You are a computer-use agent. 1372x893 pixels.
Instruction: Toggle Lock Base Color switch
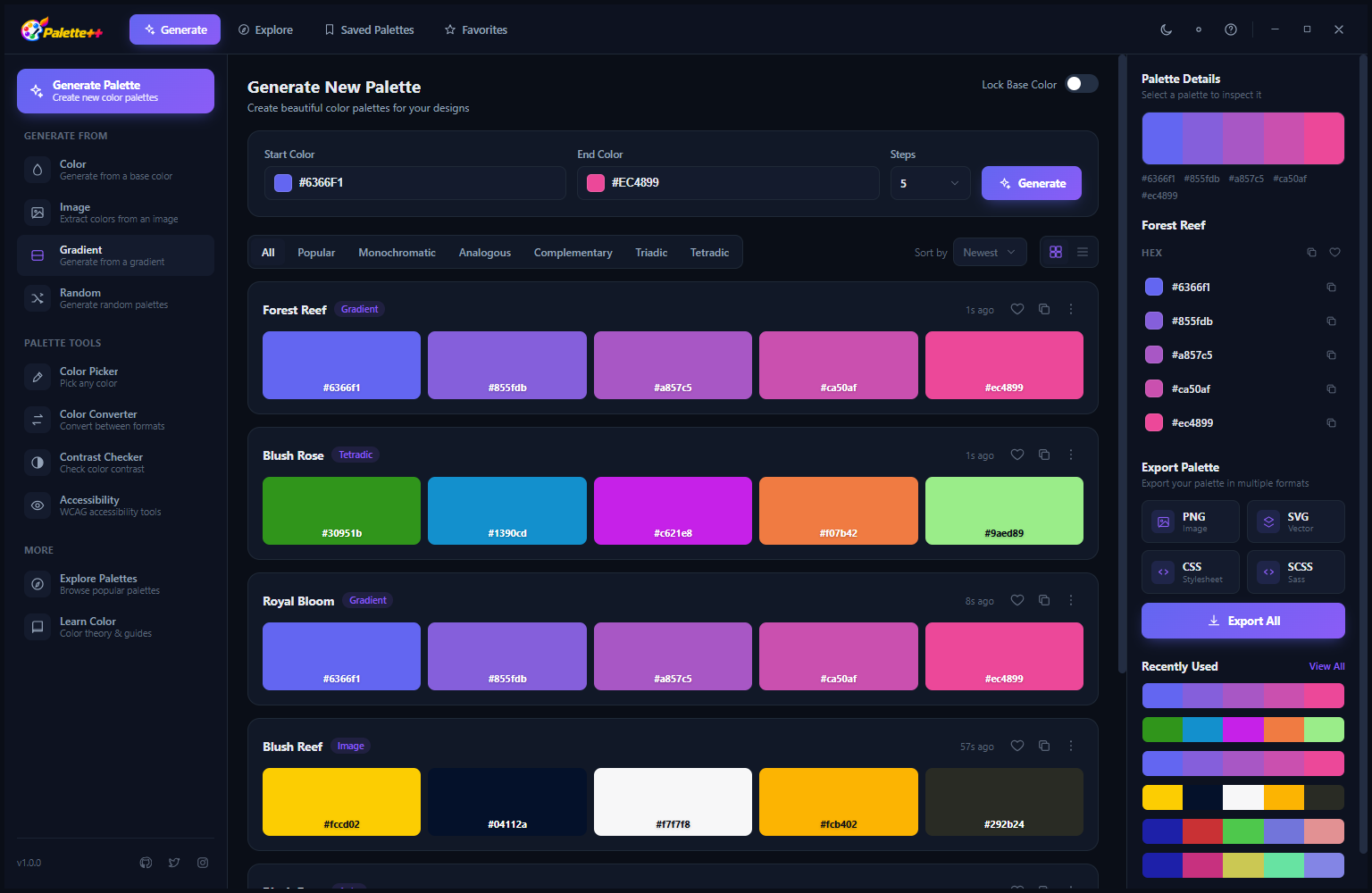pos(1082,84)
